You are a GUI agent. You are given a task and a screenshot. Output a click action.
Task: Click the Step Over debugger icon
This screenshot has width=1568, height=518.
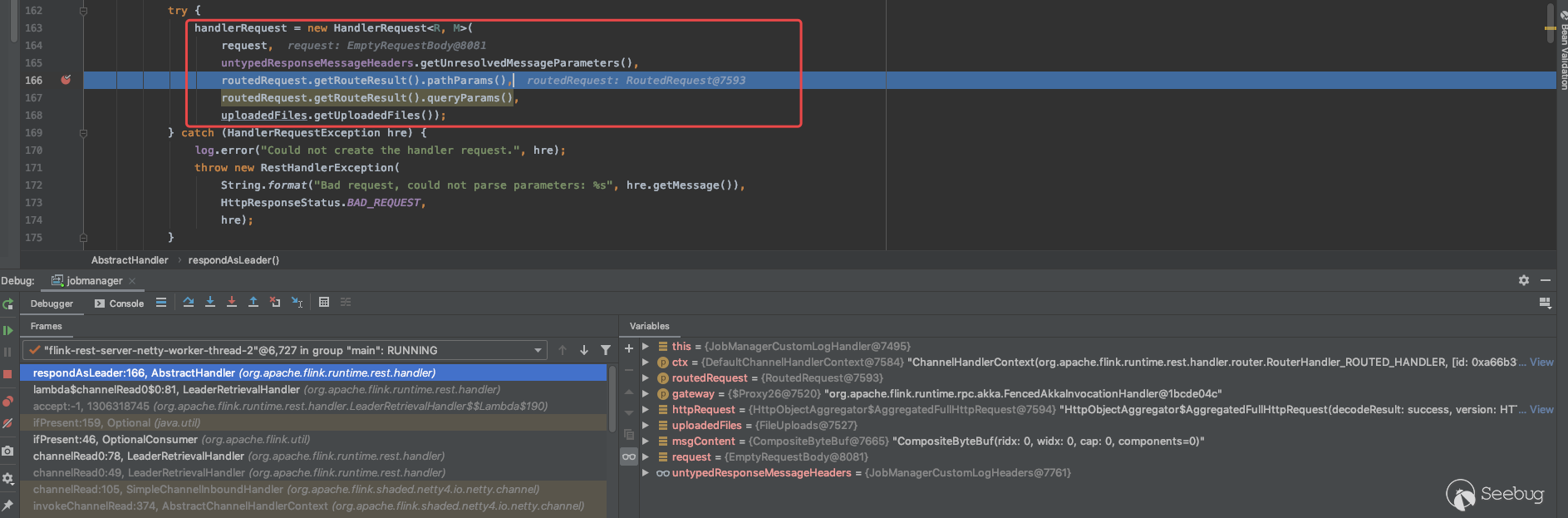point(189,303)
